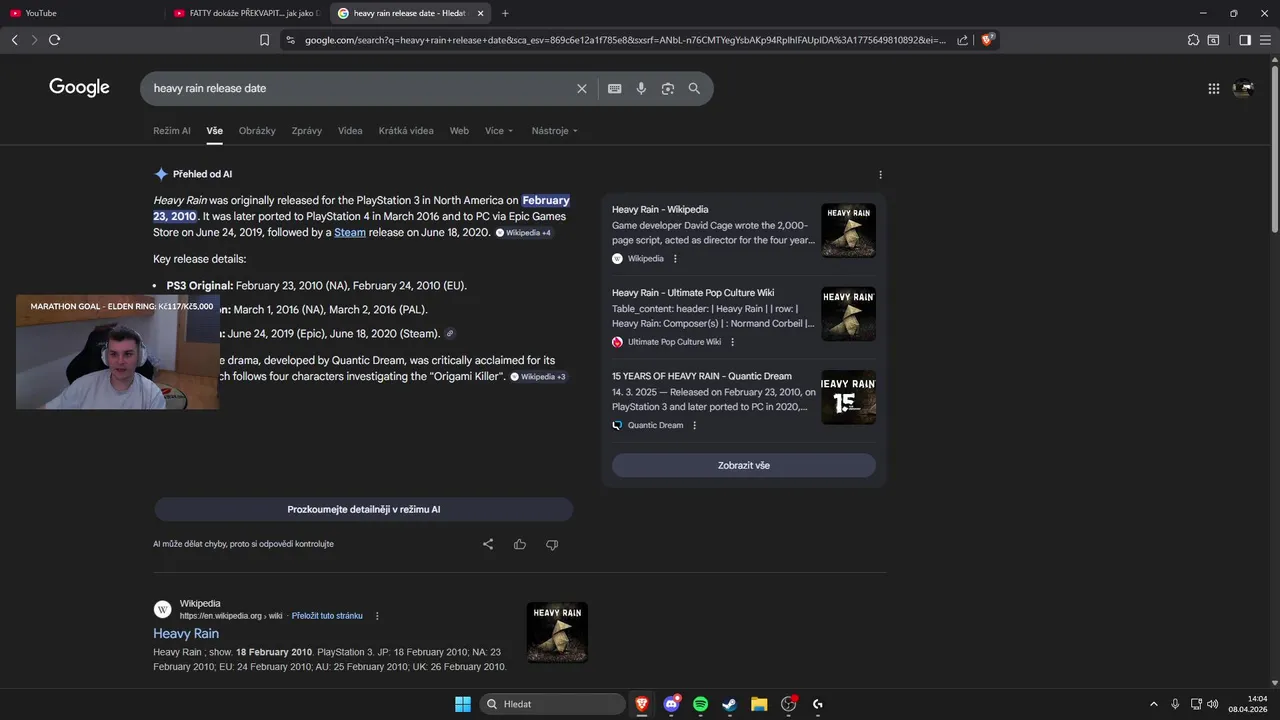Open 15 YEARS OF HEAVY RAIN source card
Viewport: 1280px width, 720px height.
click(744, 399)
